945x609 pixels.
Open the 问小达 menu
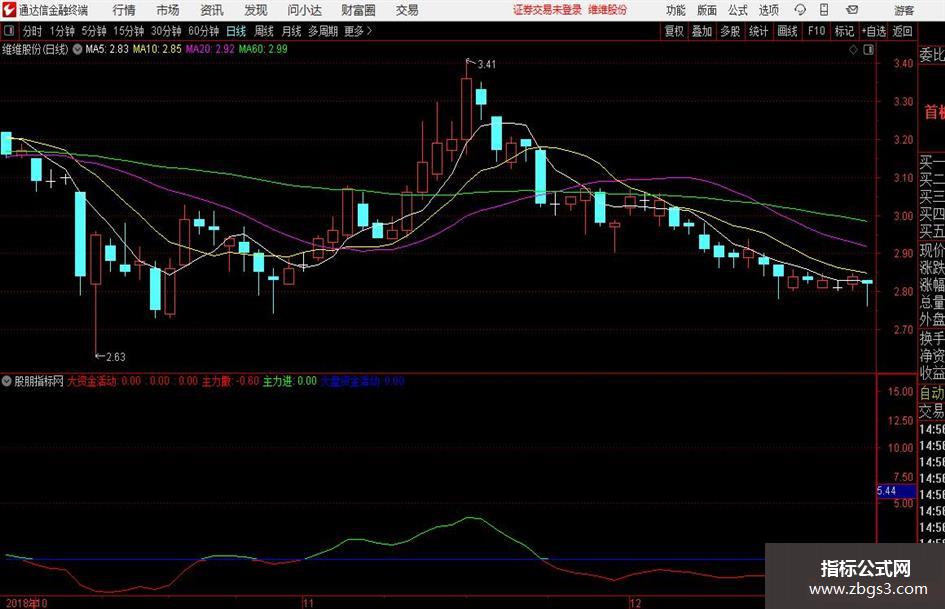pyautogui.click(x=304, y=10)
